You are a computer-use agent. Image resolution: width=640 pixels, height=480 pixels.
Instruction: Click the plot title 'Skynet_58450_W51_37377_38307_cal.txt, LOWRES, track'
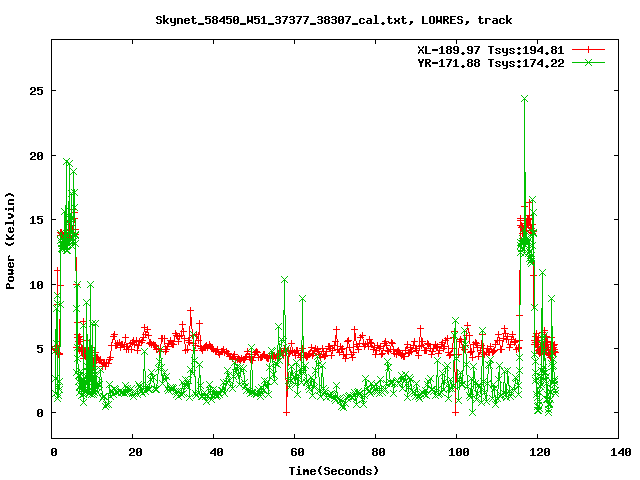point(333,20)
